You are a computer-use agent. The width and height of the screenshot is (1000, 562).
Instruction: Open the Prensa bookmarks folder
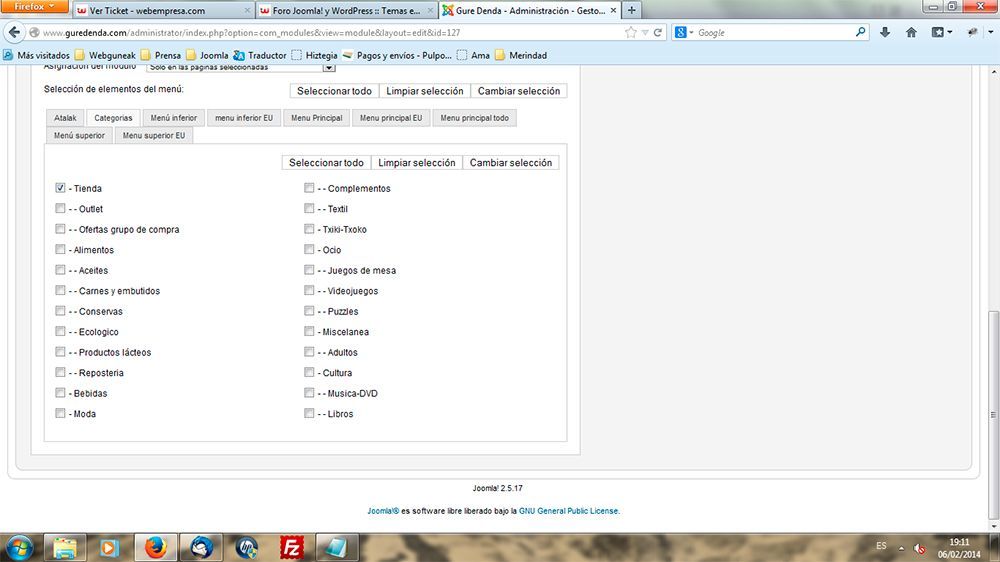point(161,55)
